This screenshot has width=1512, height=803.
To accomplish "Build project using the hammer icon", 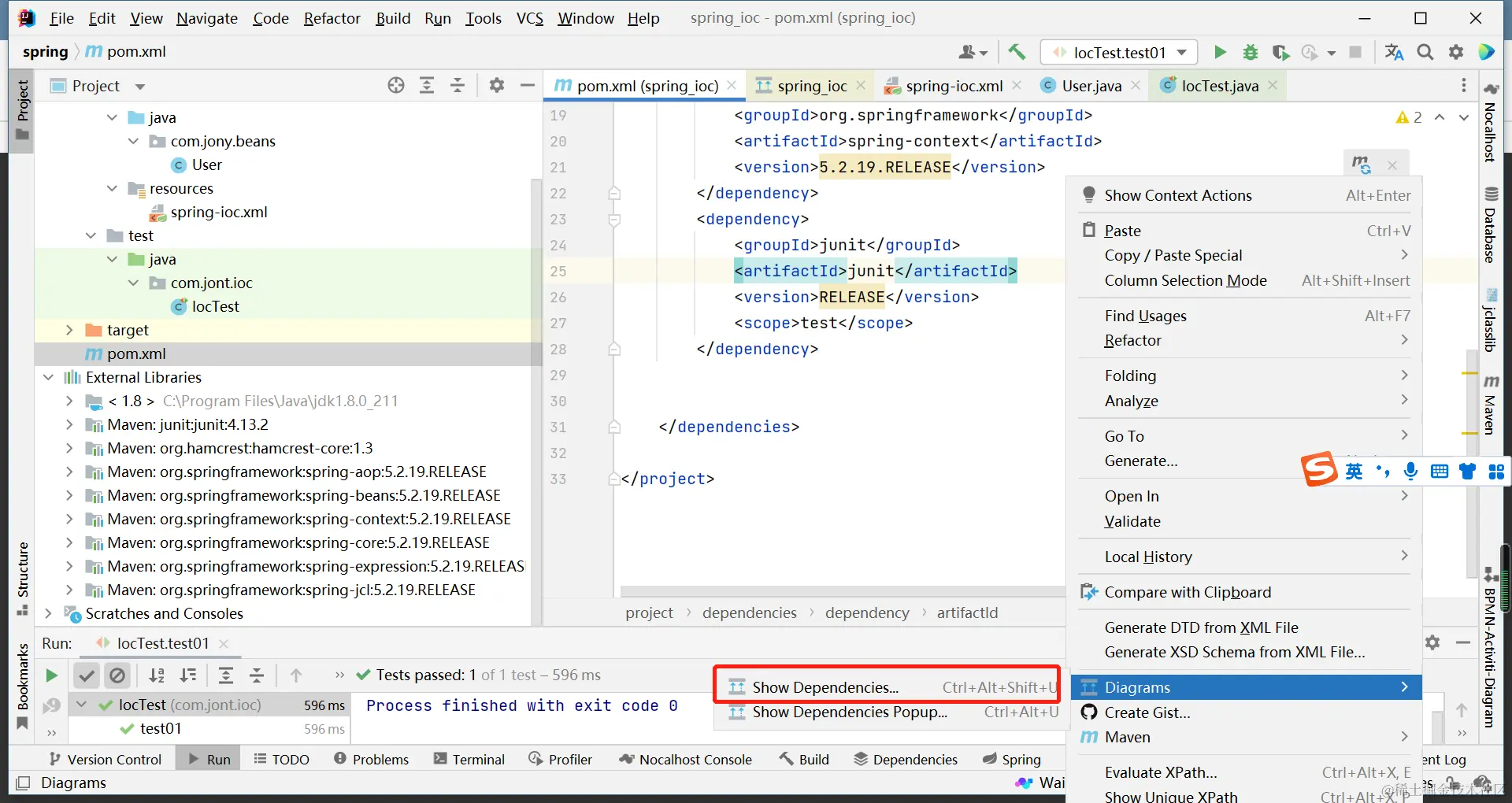I will click(x=1017, y=53).
